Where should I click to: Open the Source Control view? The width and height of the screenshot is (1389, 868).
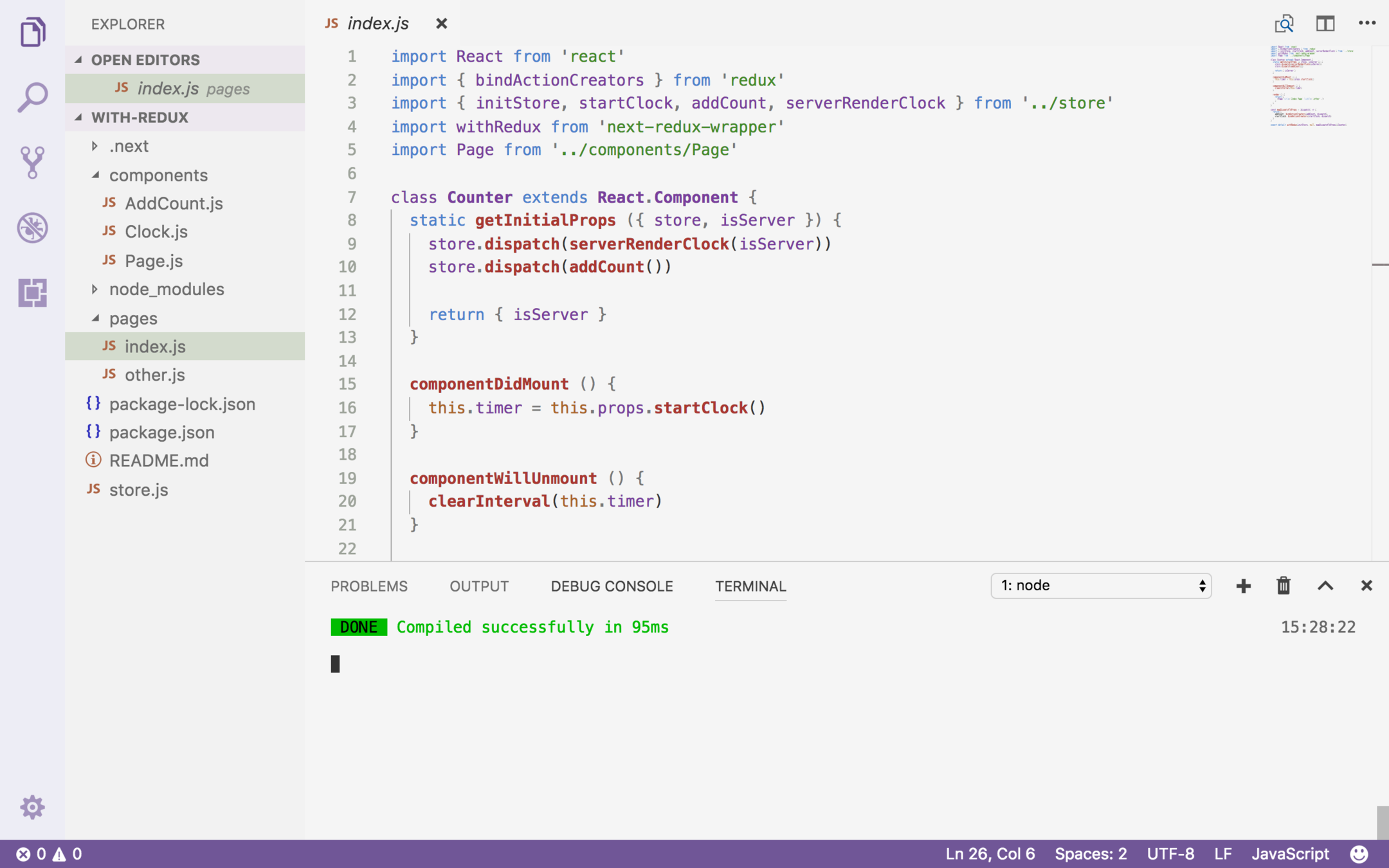(32, 162)
